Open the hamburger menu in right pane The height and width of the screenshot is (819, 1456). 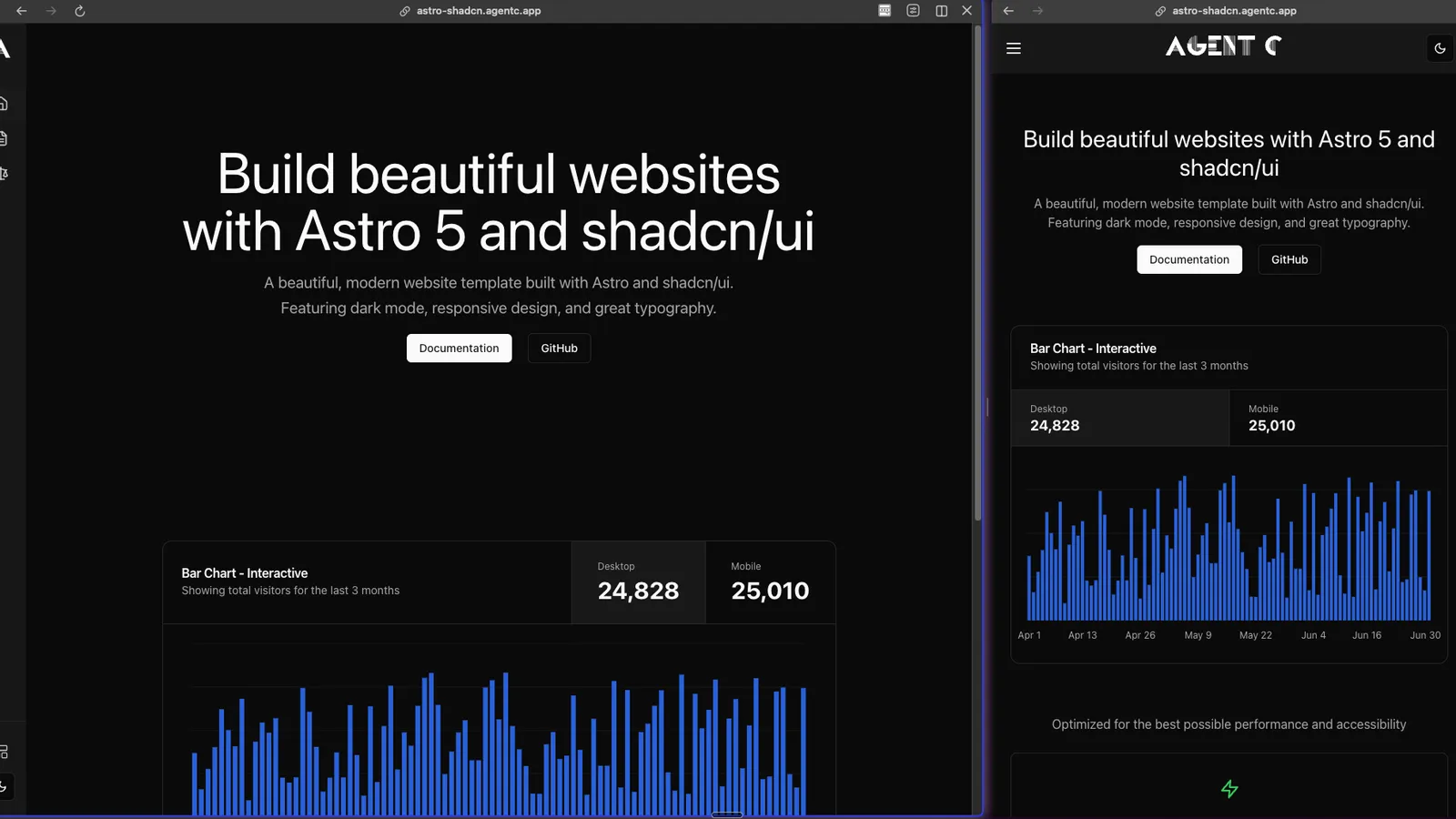pos(1014,48)
